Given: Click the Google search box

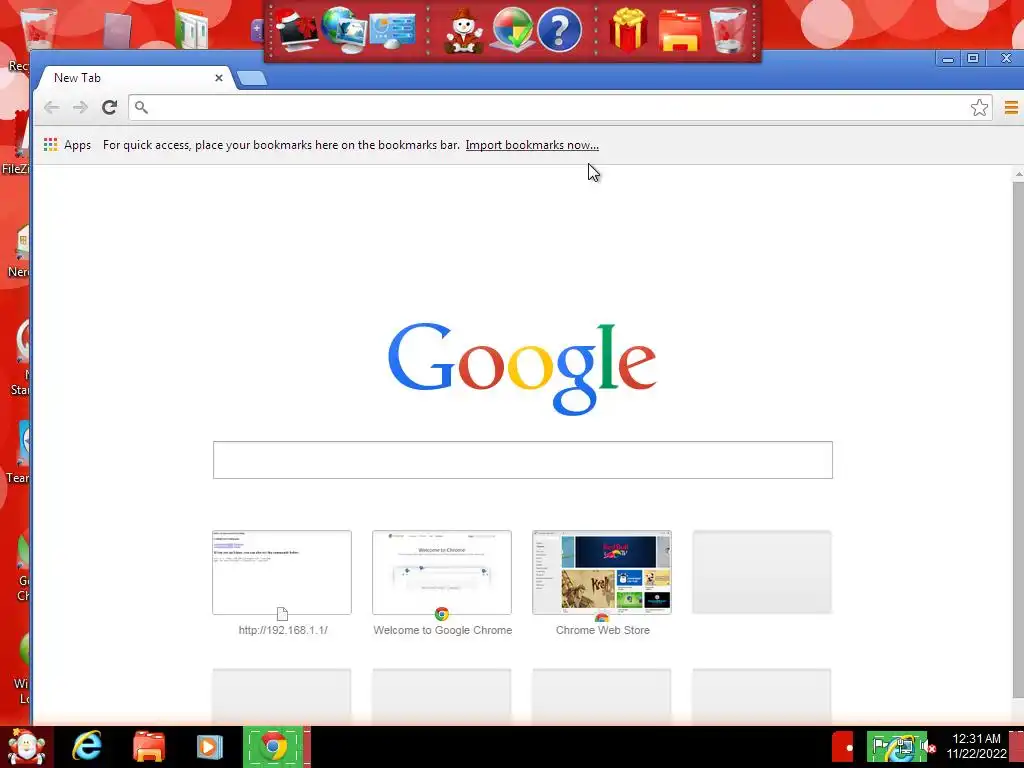Looking at the screenshot, I should click(x=522, y=460).
